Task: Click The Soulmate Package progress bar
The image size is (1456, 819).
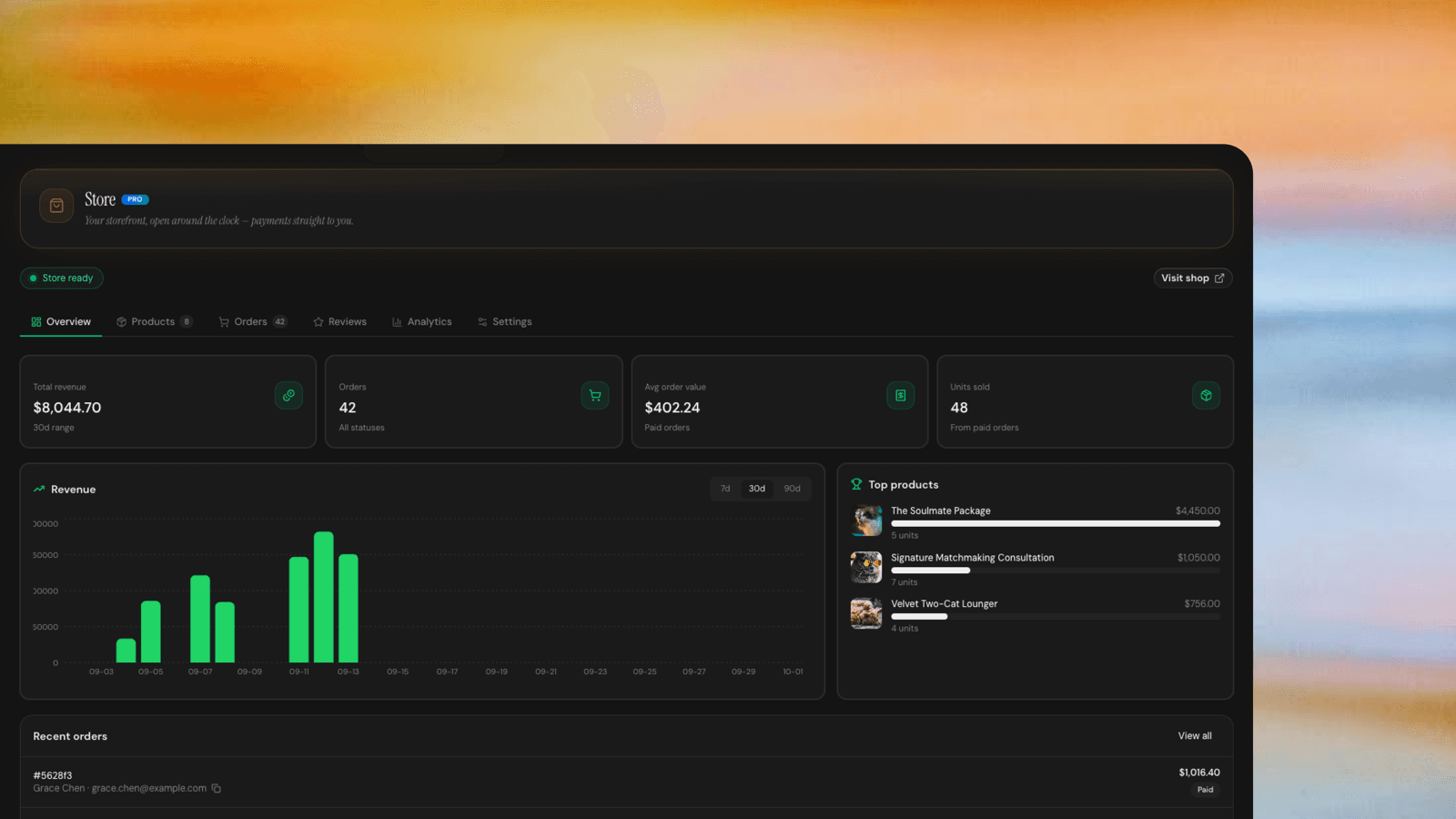Action: coord(1056,524)
